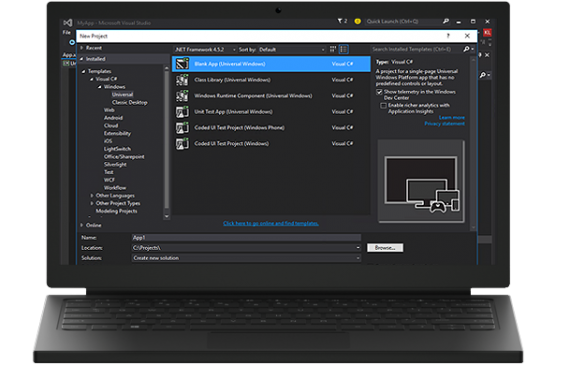Select the Test category in tree
Screen dimensions: 570x365
coord(109,172)
